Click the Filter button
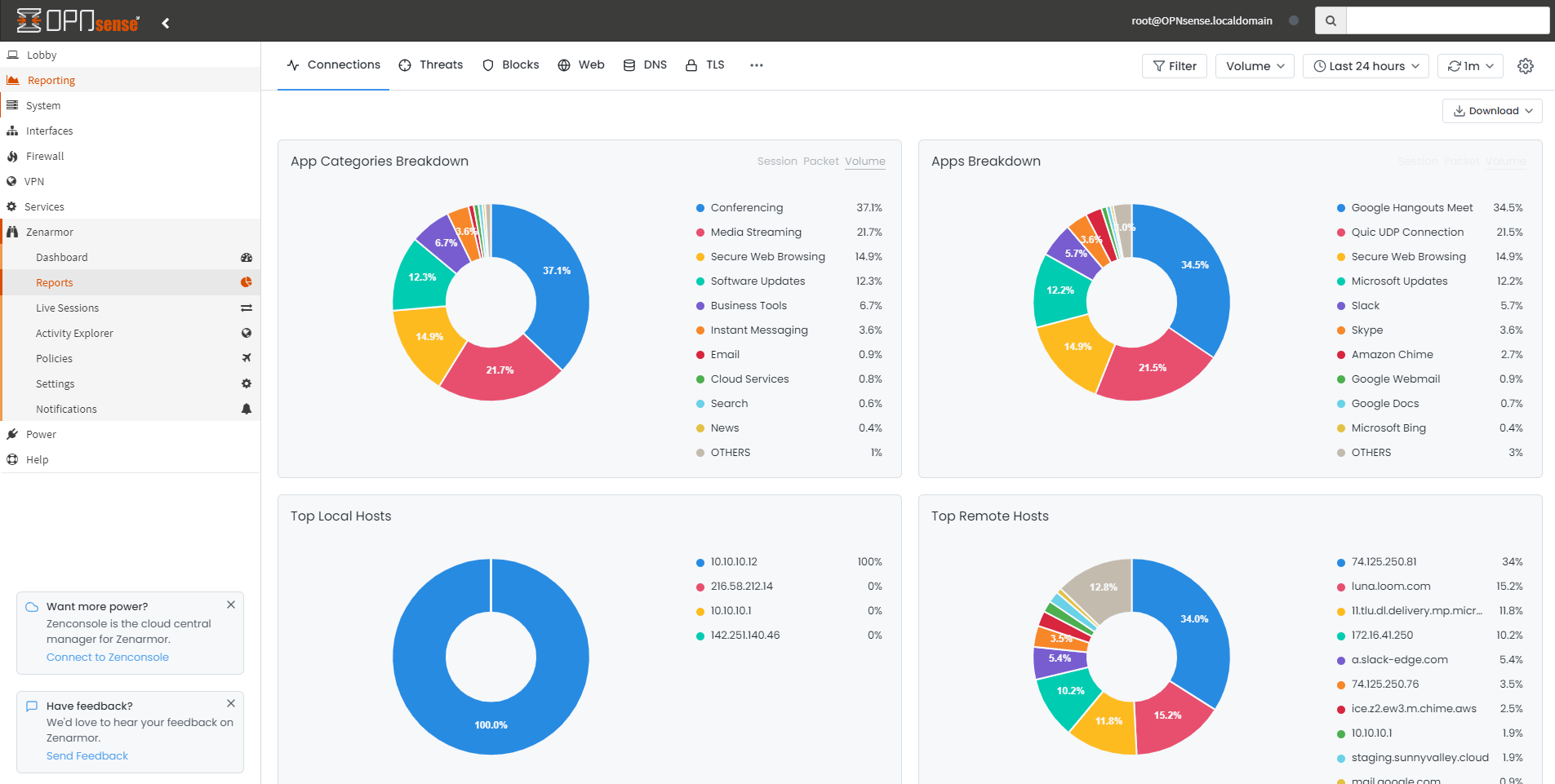 (x=1174, y=66)
